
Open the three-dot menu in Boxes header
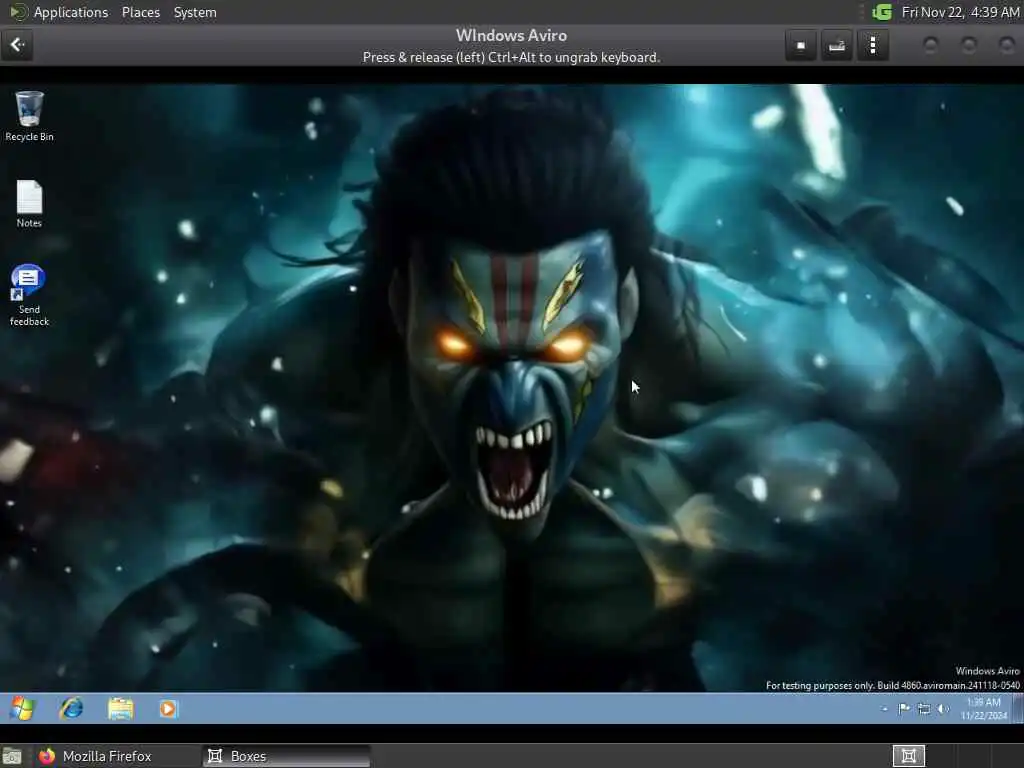tap(873, 46)
